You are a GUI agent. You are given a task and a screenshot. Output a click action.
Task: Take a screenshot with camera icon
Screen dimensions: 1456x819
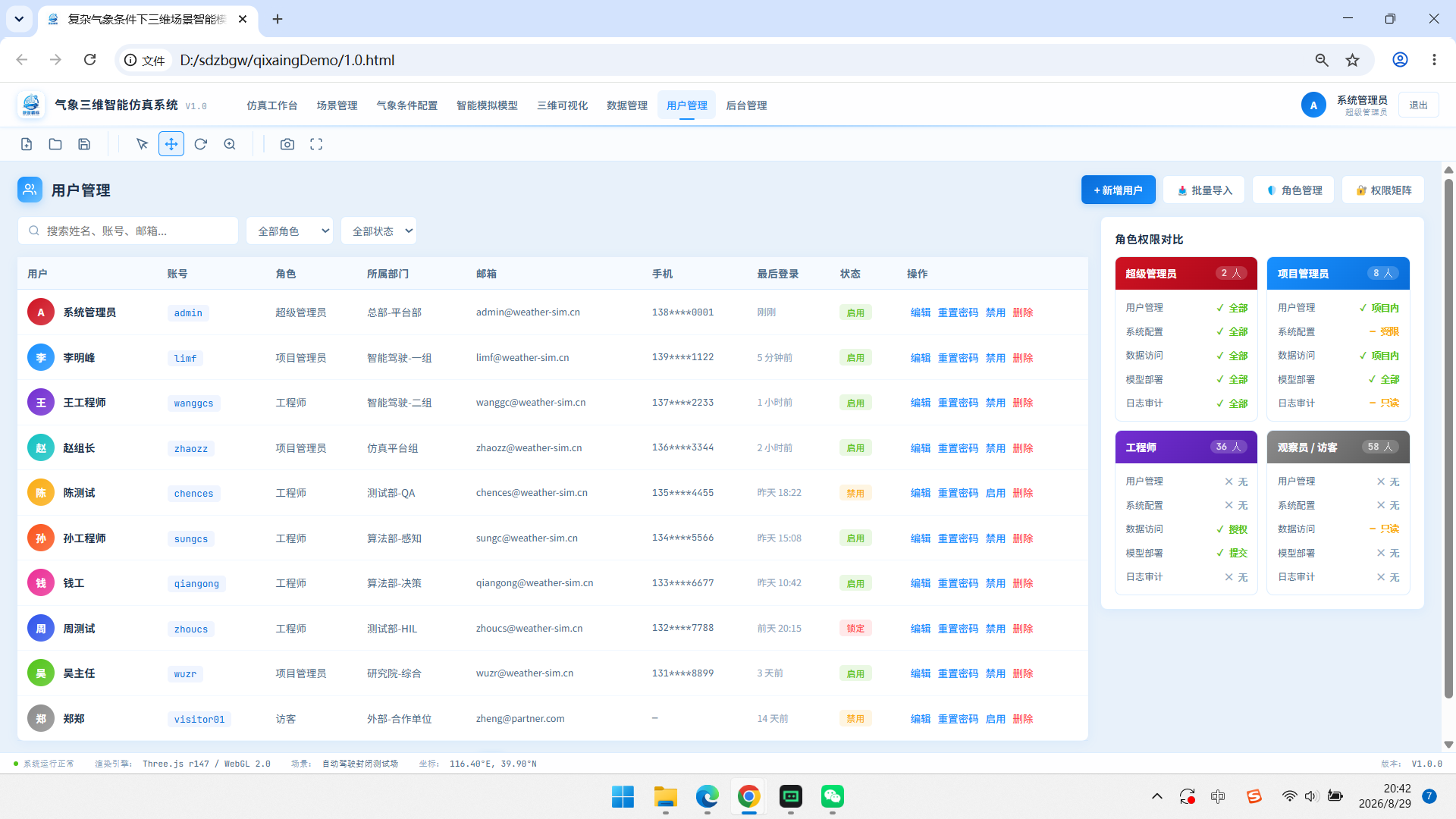(x=287, y=144)
